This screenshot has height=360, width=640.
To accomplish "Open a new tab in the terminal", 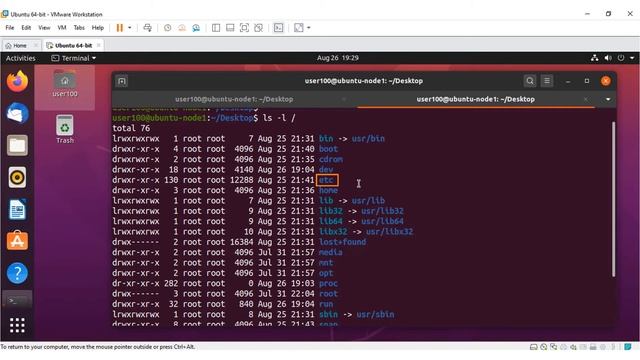I will pos(122,81).
